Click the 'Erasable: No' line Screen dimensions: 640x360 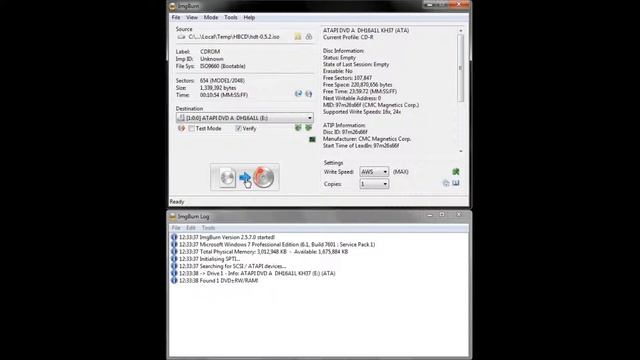tap(338, 71)
